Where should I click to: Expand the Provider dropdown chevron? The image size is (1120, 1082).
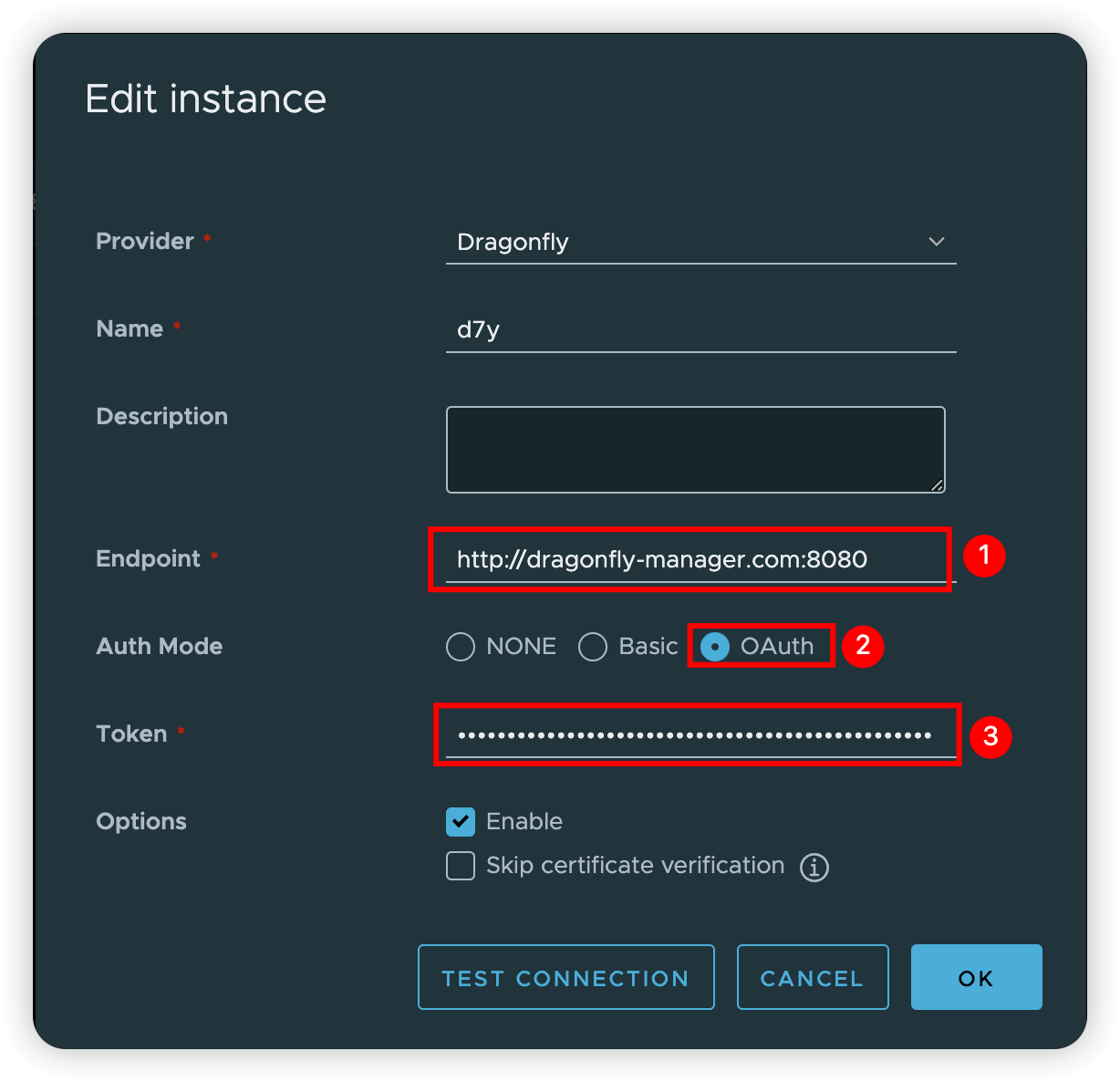pos(936,242)
